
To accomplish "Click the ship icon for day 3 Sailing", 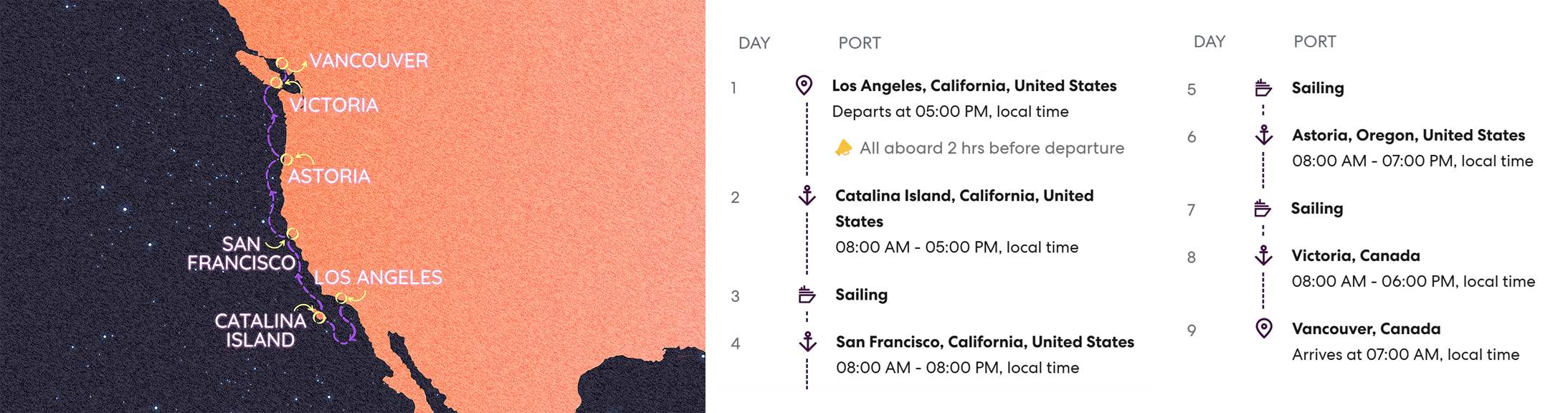I will (x=807, y=295).
